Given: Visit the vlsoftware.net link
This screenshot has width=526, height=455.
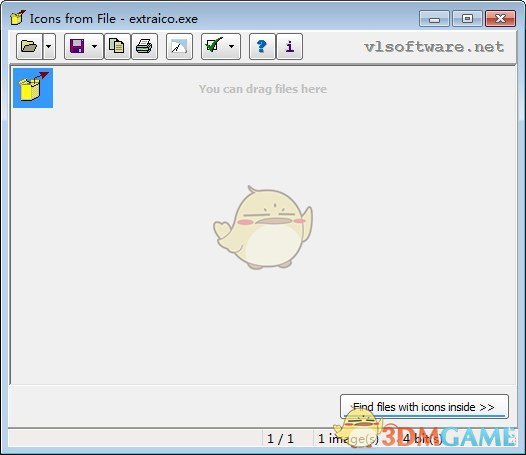Looking at the screenshot, I should click(434, 47).
